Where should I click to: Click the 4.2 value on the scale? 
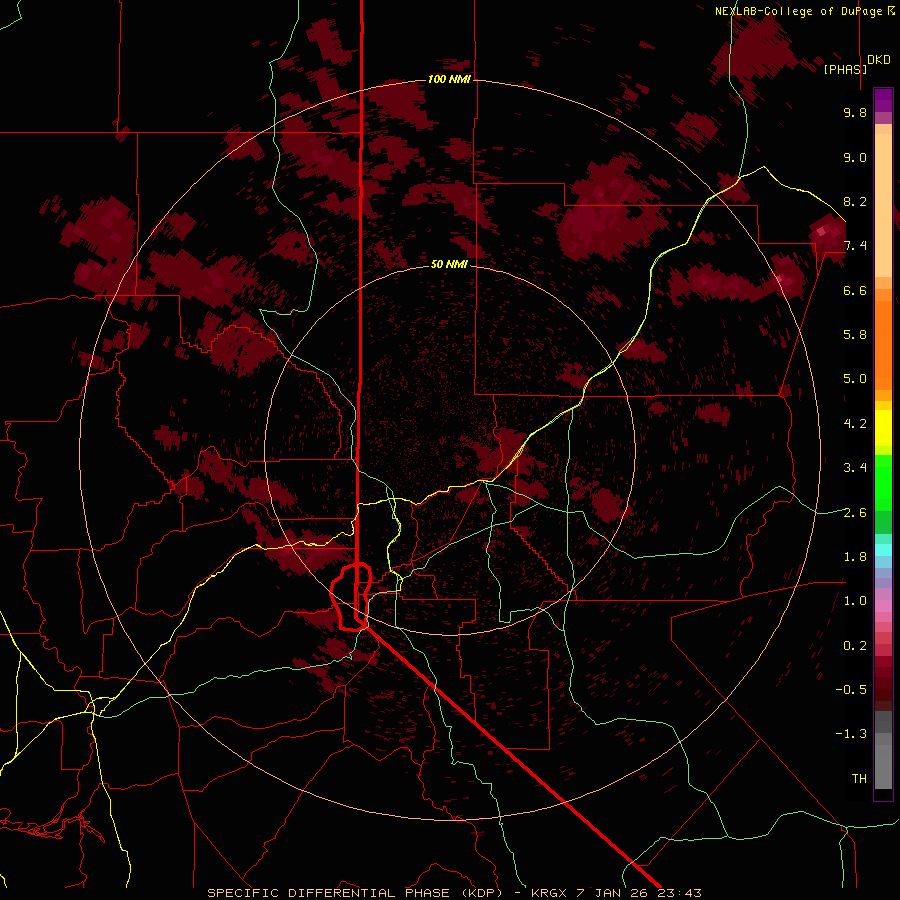(855, 424)
